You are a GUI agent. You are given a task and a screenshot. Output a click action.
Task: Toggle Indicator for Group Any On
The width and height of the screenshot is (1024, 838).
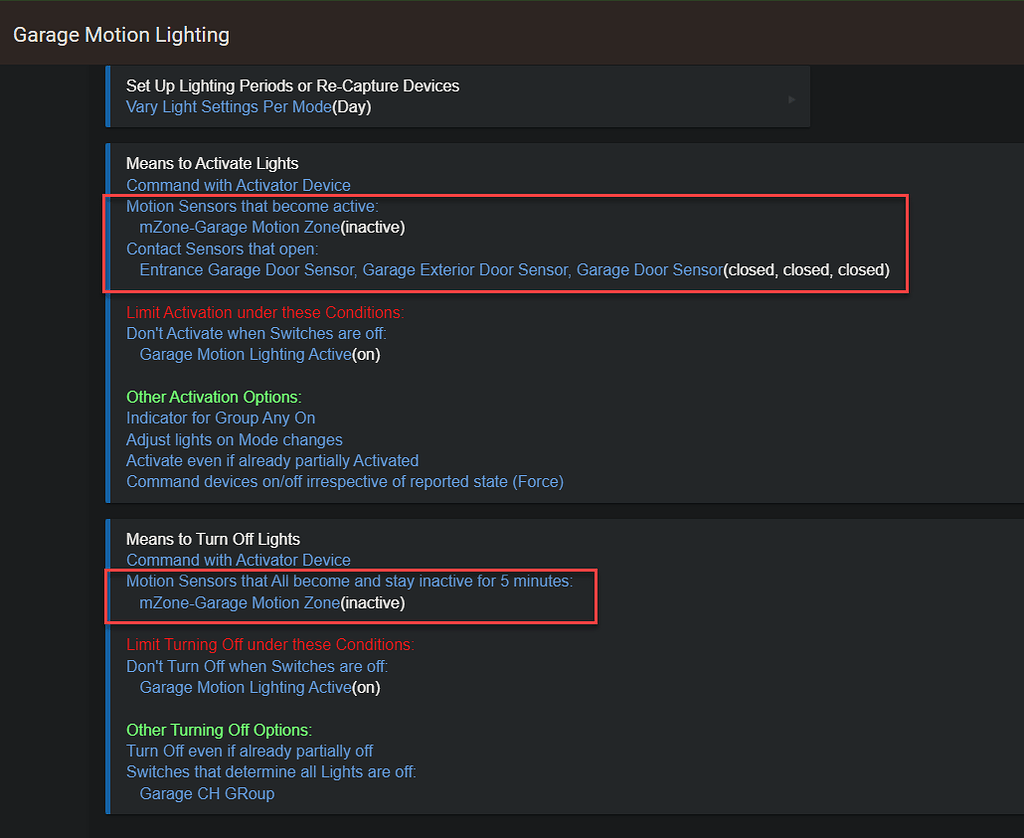pos(220,418)
